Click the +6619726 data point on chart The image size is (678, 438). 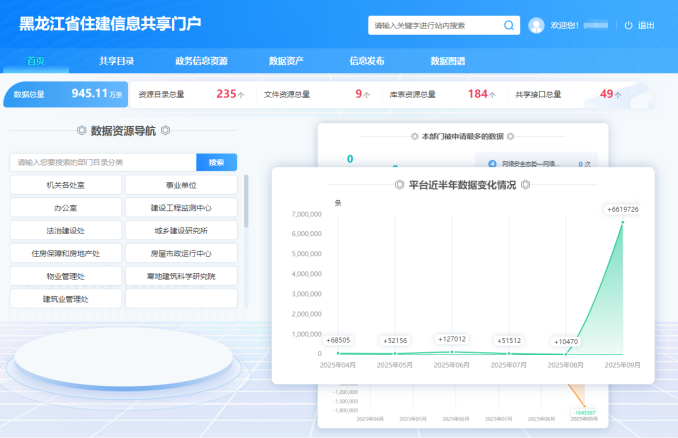point(622,223)
